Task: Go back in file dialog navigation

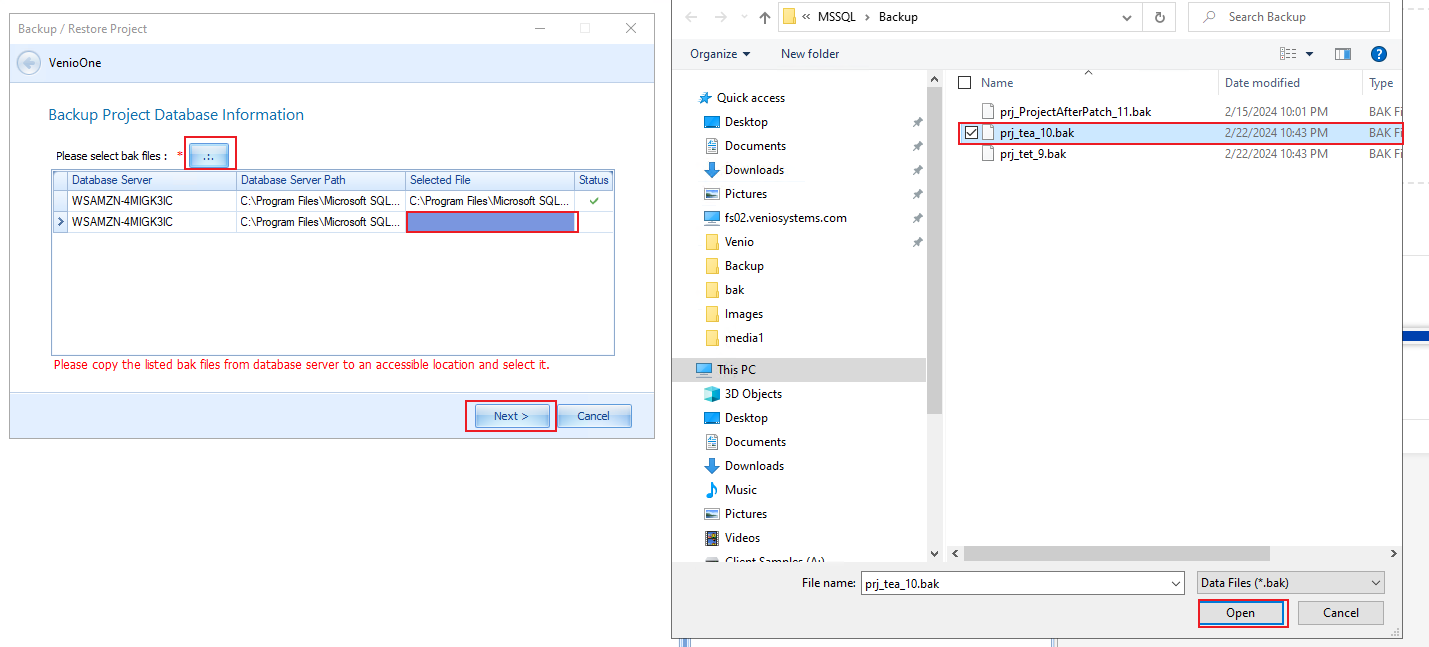Action: click(691, 17)
